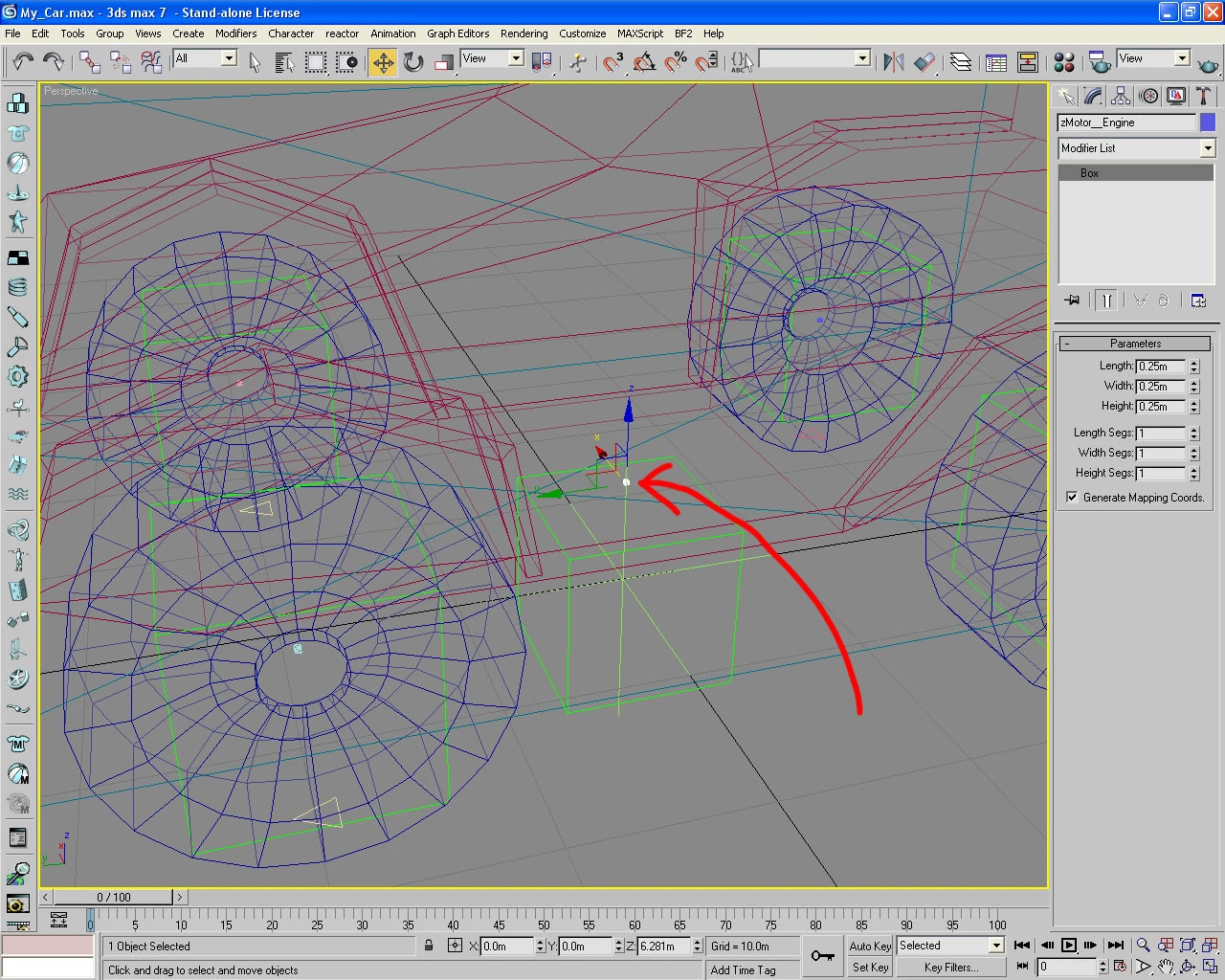Uncheck Generate Mapping Coords
Screen dimensions: 1225x980
point(1072,498)
